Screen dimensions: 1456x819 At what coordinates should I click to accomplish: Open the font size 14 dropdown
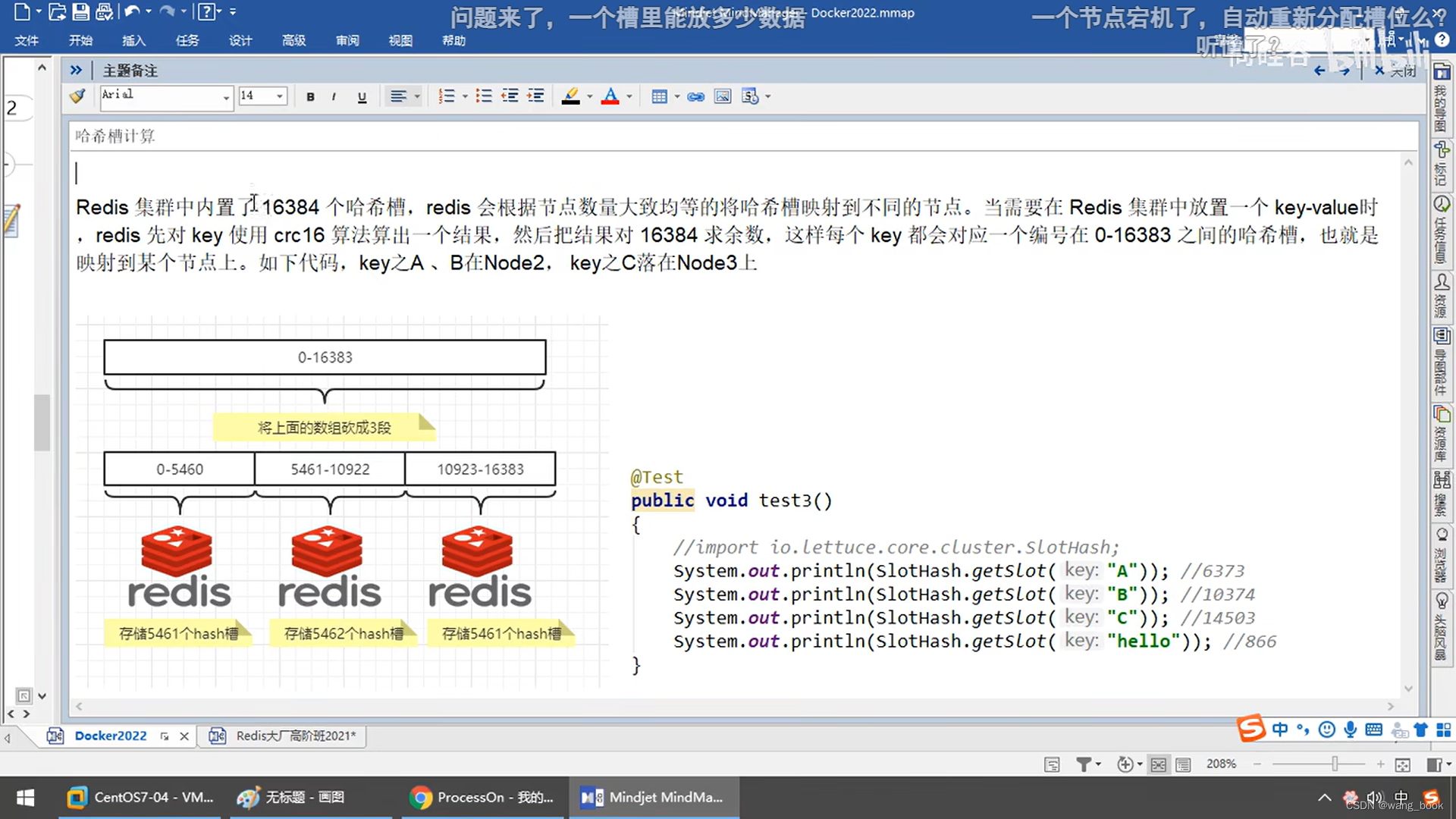pyautogui.click(x=280, y=96)
